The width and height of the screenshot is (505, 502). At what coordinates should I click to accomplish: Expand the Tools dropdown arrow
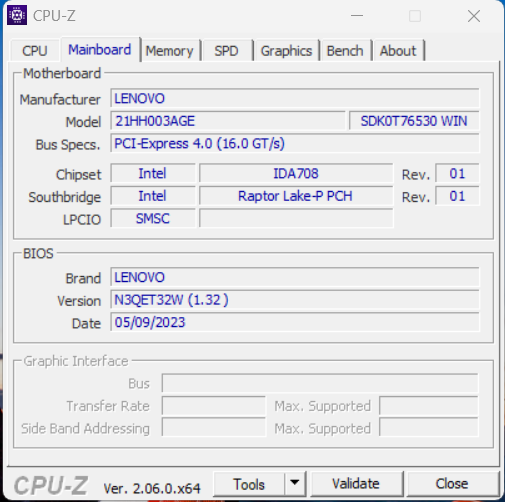point(295,483)
